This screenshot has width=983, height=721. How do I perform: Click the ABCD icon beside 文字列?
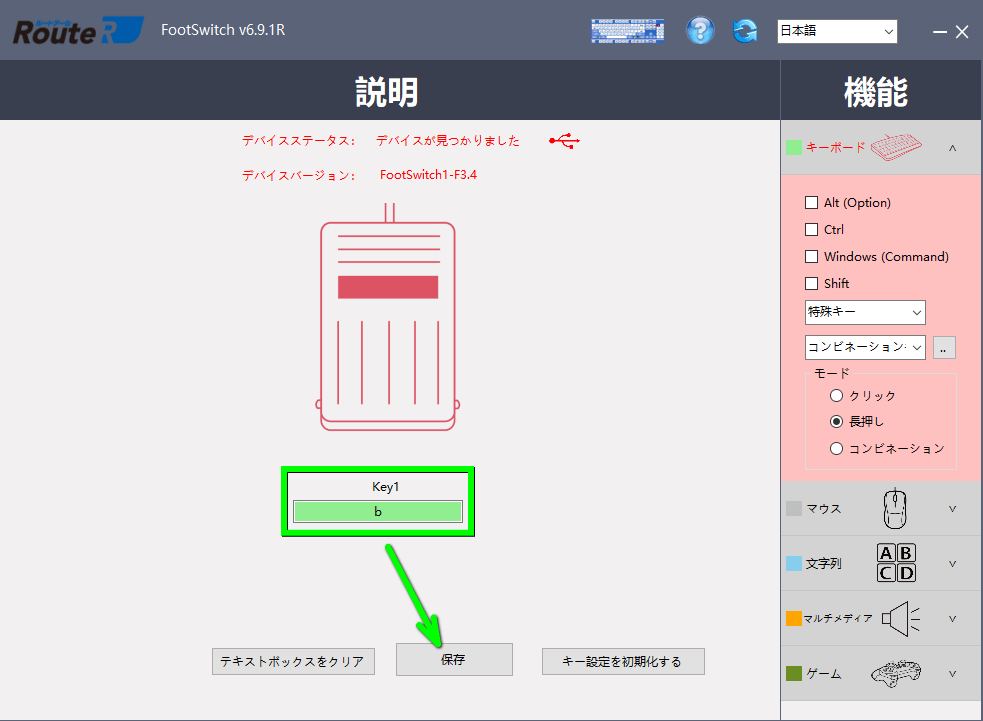(895, 562)
